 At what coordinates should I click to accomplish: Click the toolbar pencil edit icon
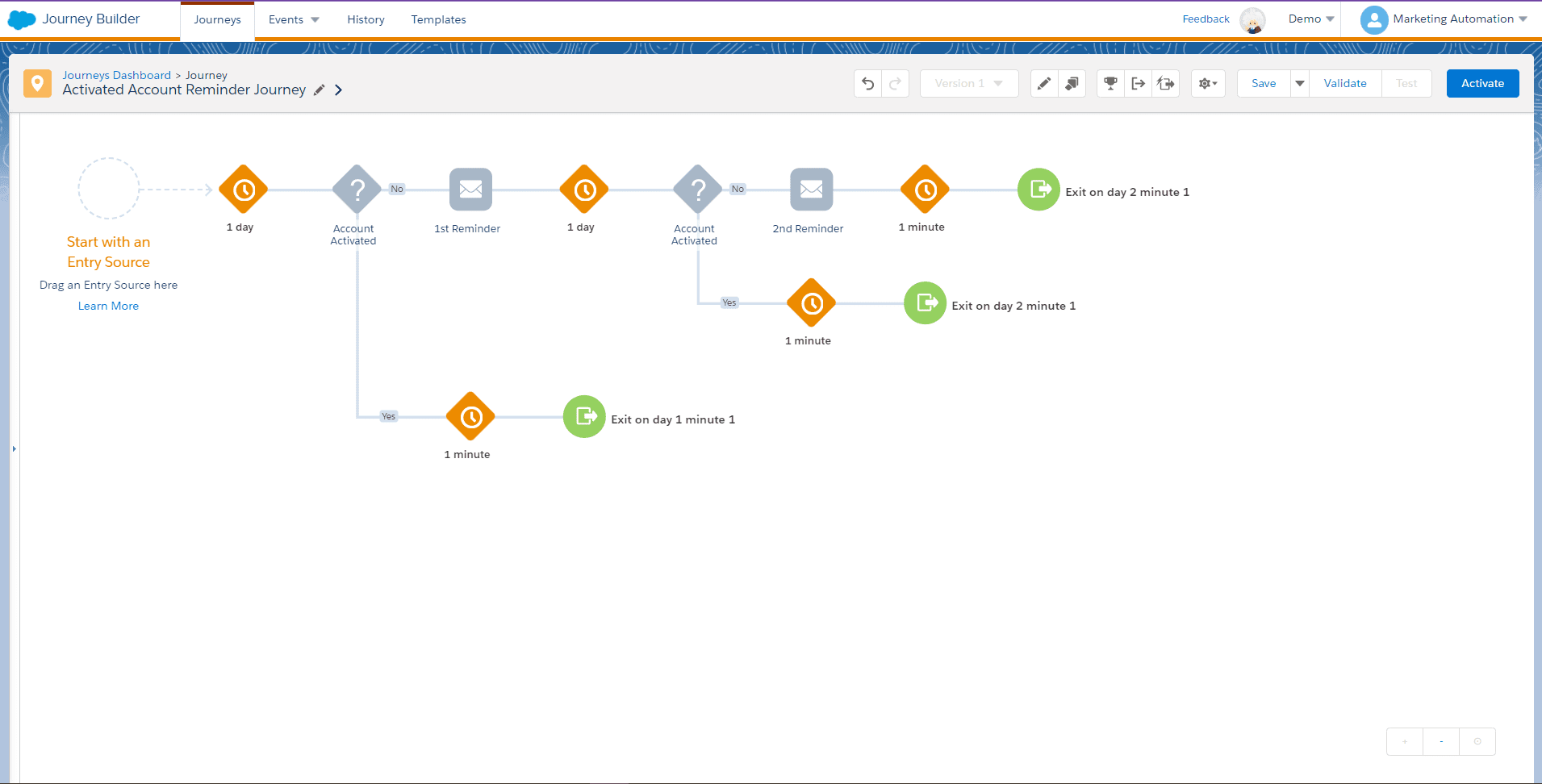(x=1044, y=84)
